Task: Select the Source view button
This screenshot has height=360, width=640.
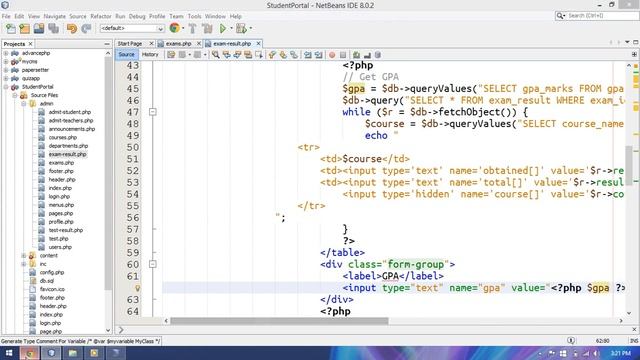Action: [x=127, y=55]
